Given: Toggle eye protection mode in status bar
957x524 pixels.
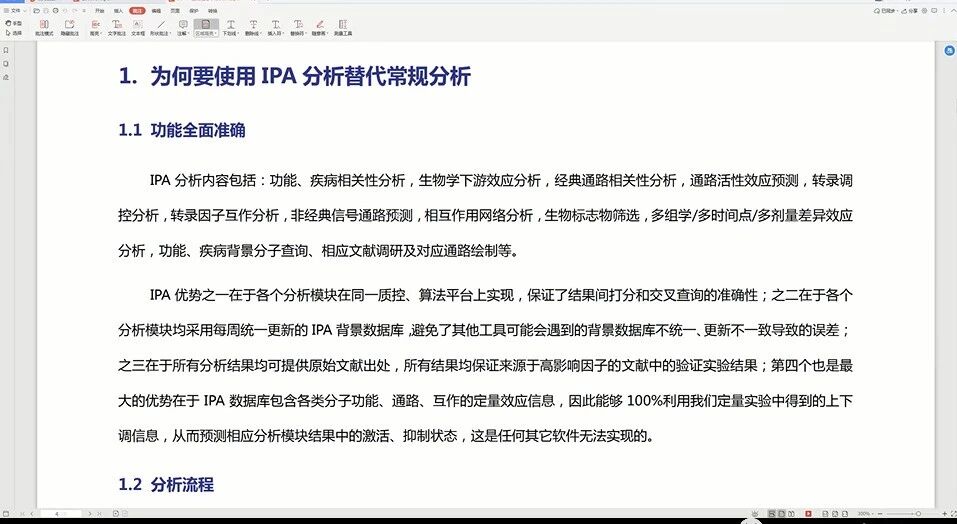Looking at the screenshot, I should [x=755, y=514].
